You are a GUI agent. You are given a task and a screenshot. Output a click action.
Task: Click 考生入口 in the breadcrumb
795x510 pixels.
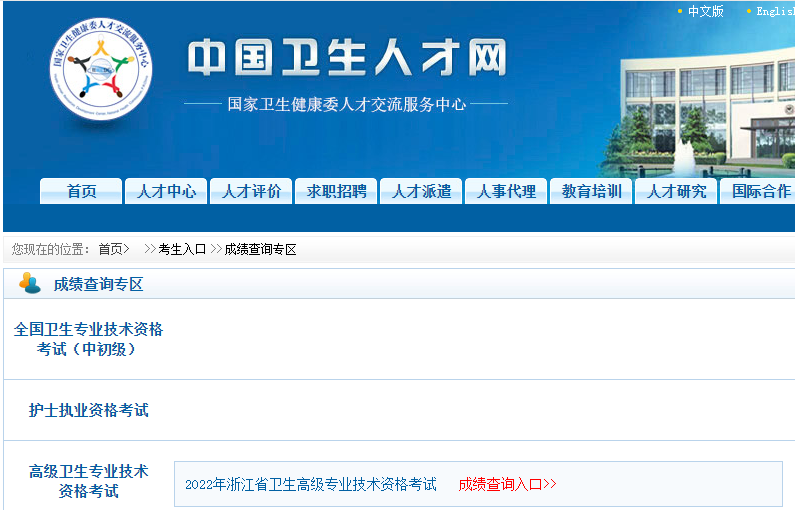182,249
